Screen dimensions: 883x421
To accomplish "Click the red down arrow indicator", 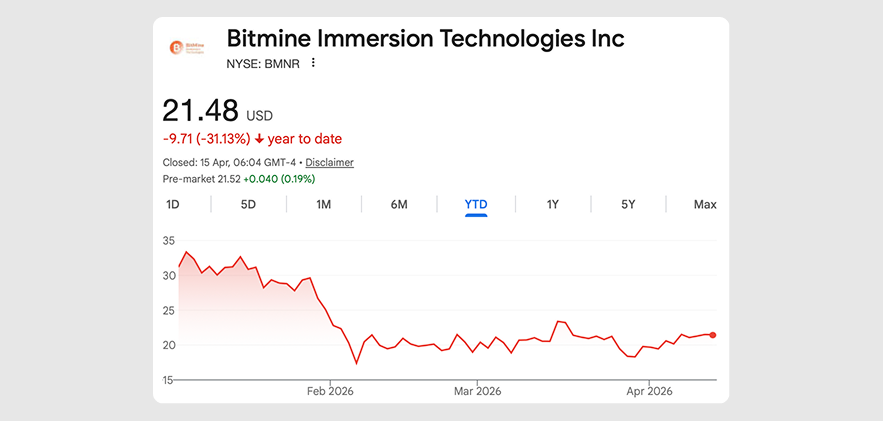I will (x=259, y=139).
